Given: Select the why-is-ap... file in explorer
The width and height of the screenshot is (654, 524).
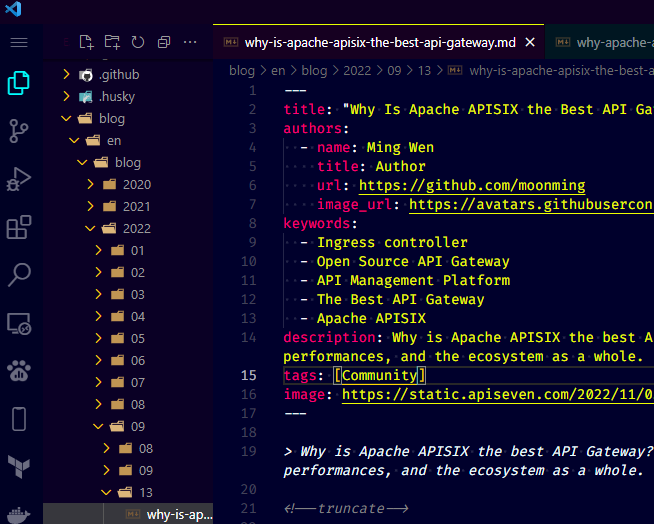Looking at the screenshot, I should 128,514.
